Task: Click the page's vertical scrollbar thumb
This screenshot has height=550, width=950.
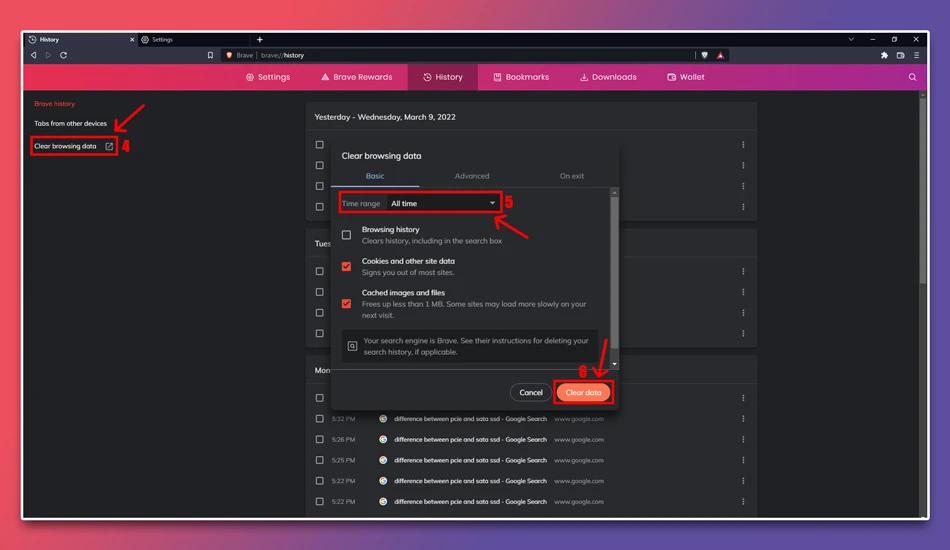Action: pos(922,191)
